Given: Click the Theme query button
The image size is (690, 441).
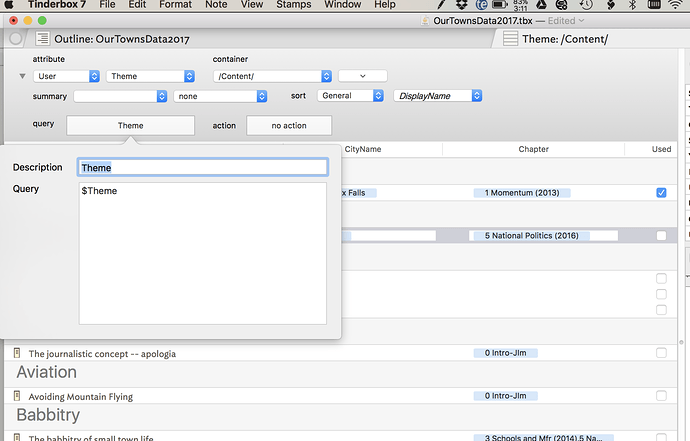Looking at the screenshot, I should [130, 125].
